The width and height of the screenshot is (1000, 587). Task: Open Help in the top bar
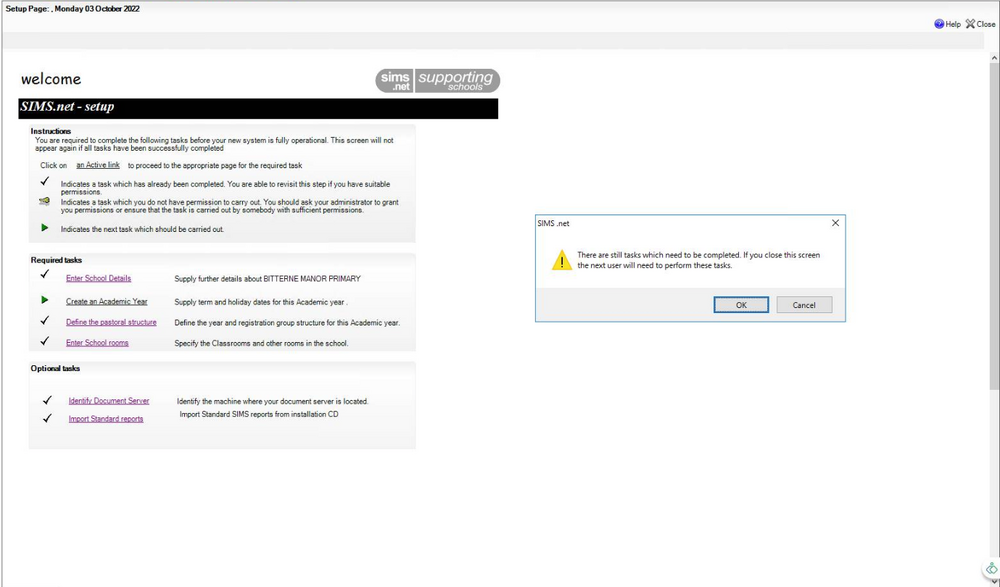947,24
